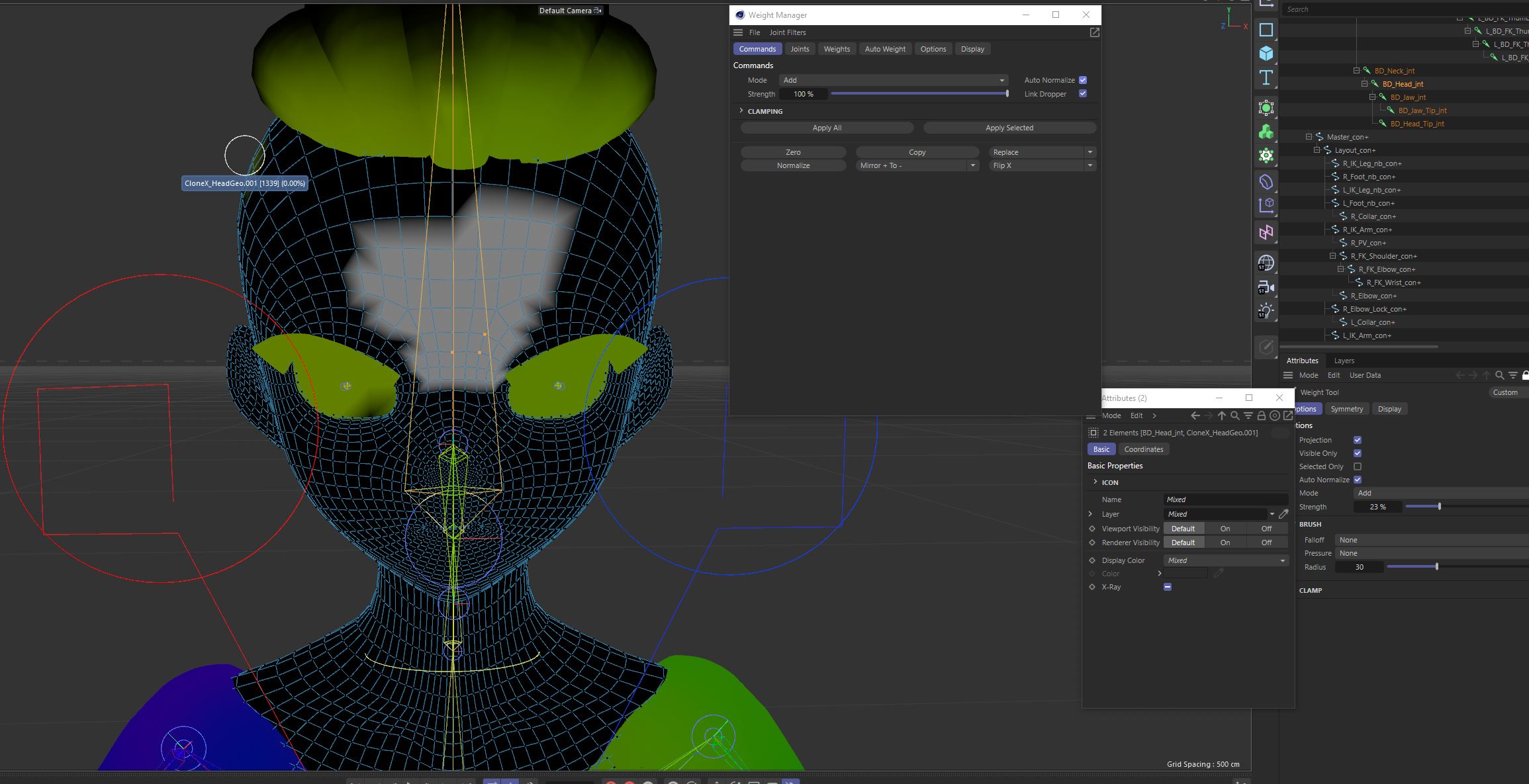Open the Joint Filters menu
The height and width of the screenshot is (784, 1529).
point(787,32)
